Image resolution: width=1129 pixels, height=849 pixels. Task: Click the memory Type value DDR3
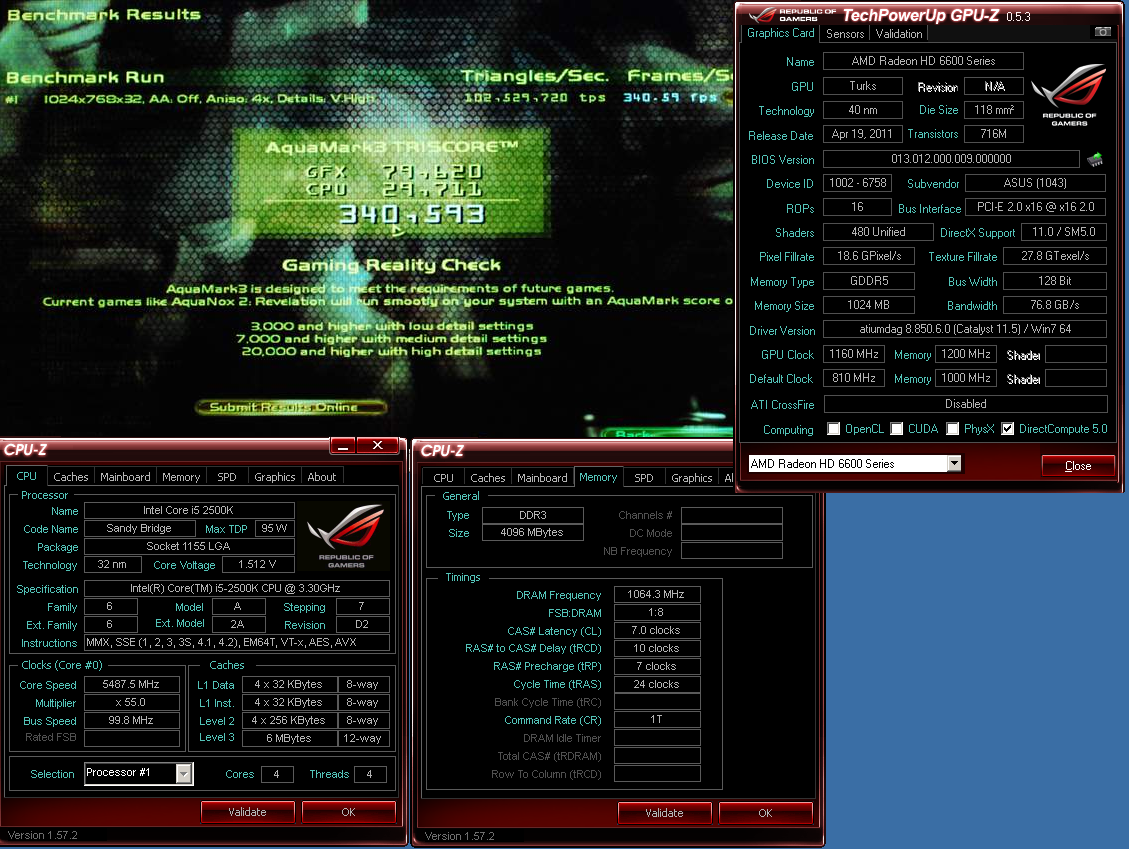point(532,515)
